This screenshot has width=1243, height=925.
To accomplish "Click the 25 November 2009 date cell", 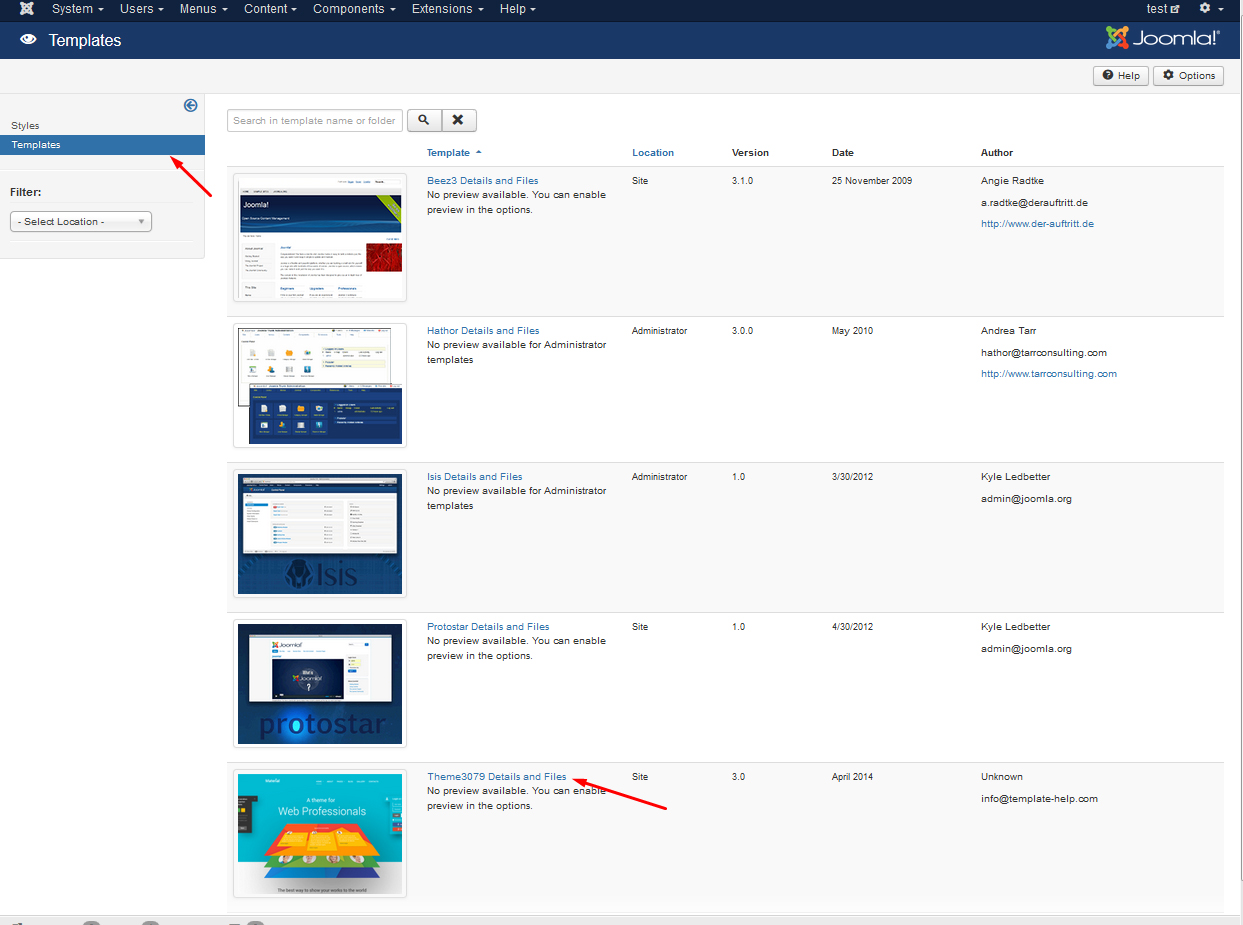I will tap(872, 181).
